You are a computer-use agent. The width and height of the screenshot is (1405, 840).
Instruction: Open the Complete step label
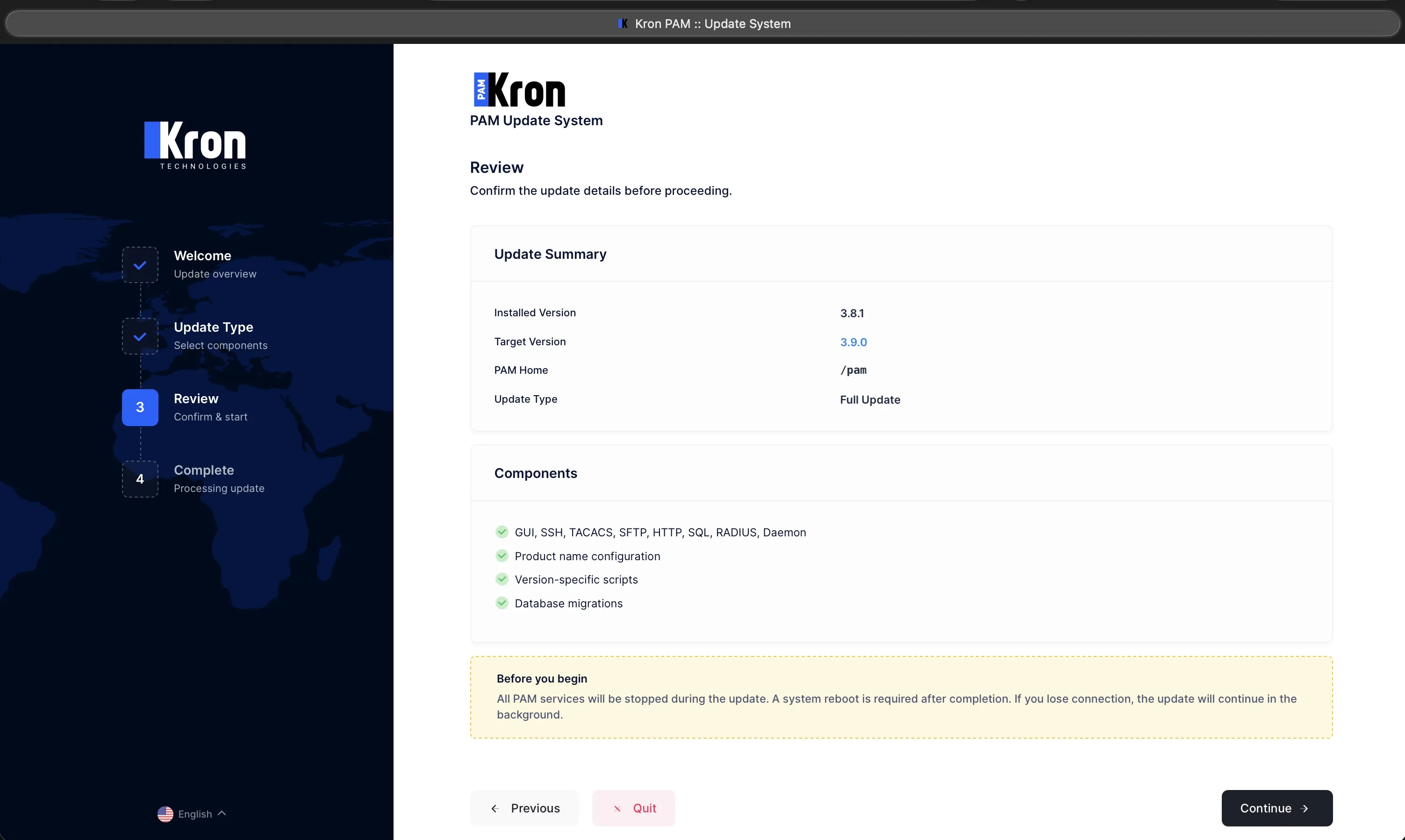pyautogui.click(x=204, y=470)
